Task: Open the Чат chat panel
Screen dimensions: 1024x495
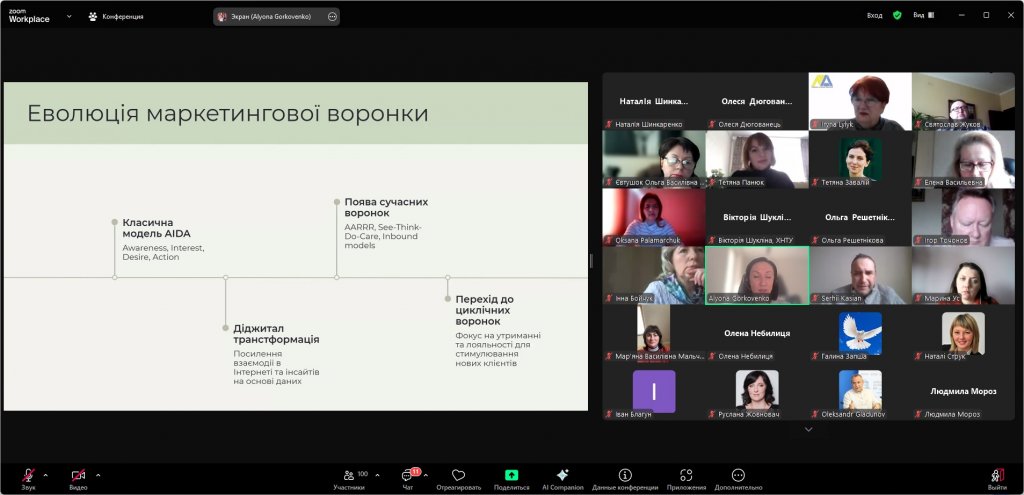Action: click(x=408, y=476)
